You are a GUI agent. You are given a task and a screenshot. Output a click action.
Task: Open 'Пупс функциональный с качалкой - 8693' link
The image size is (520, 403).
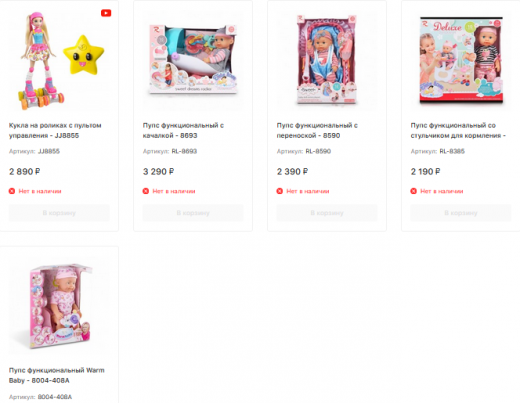[183, 130]
